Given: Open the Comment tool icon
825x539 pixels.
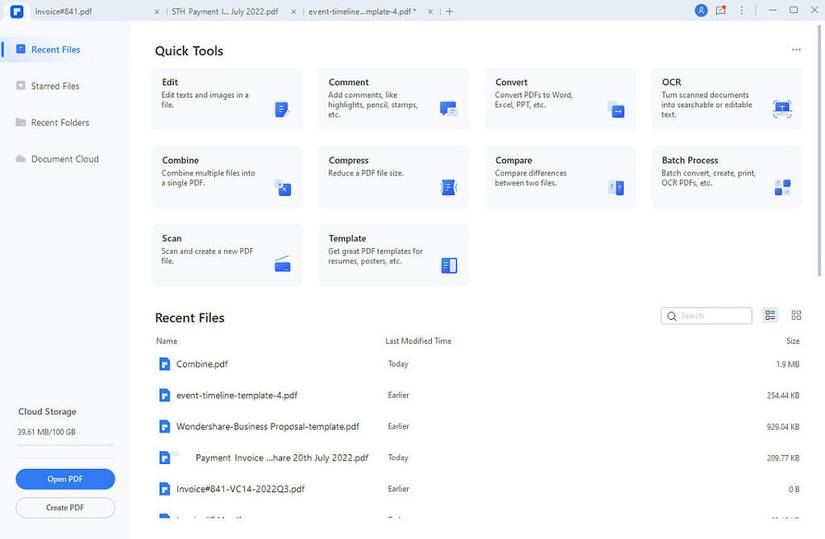Looking at the screenshot, I should (x=448, y=109).
